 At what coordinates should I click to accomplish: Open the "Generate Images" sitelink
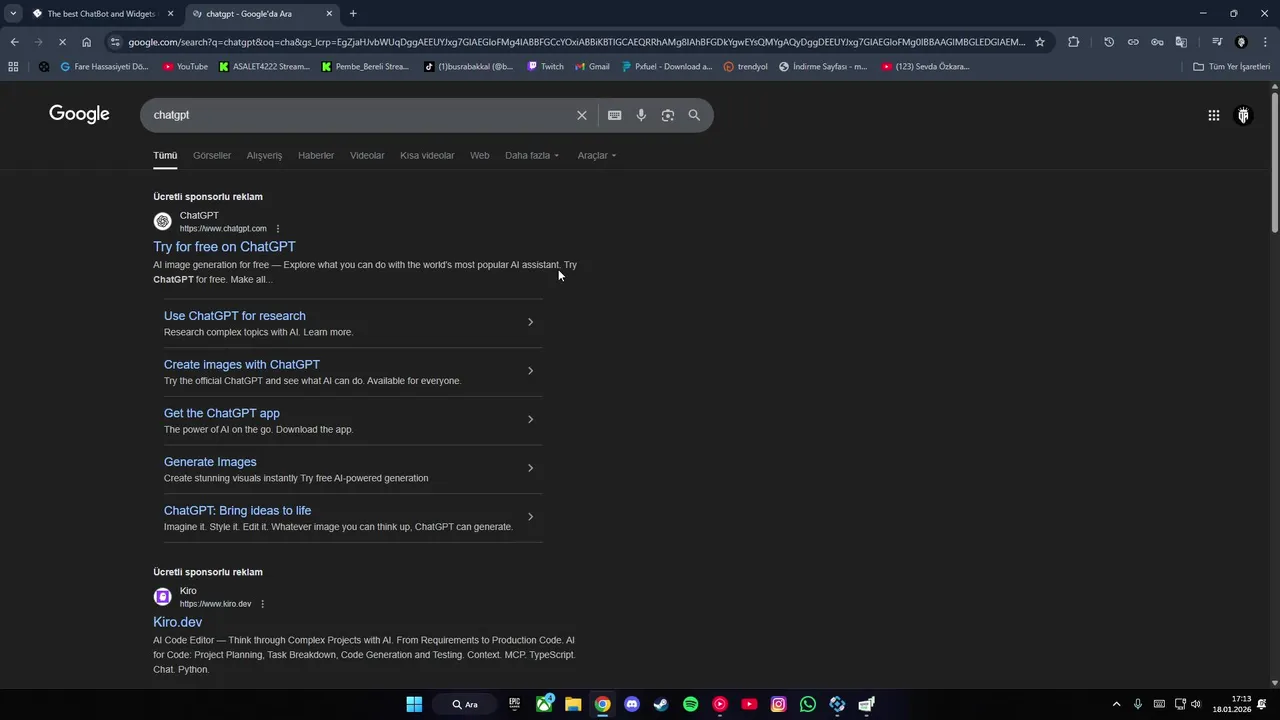coord(210,462)
